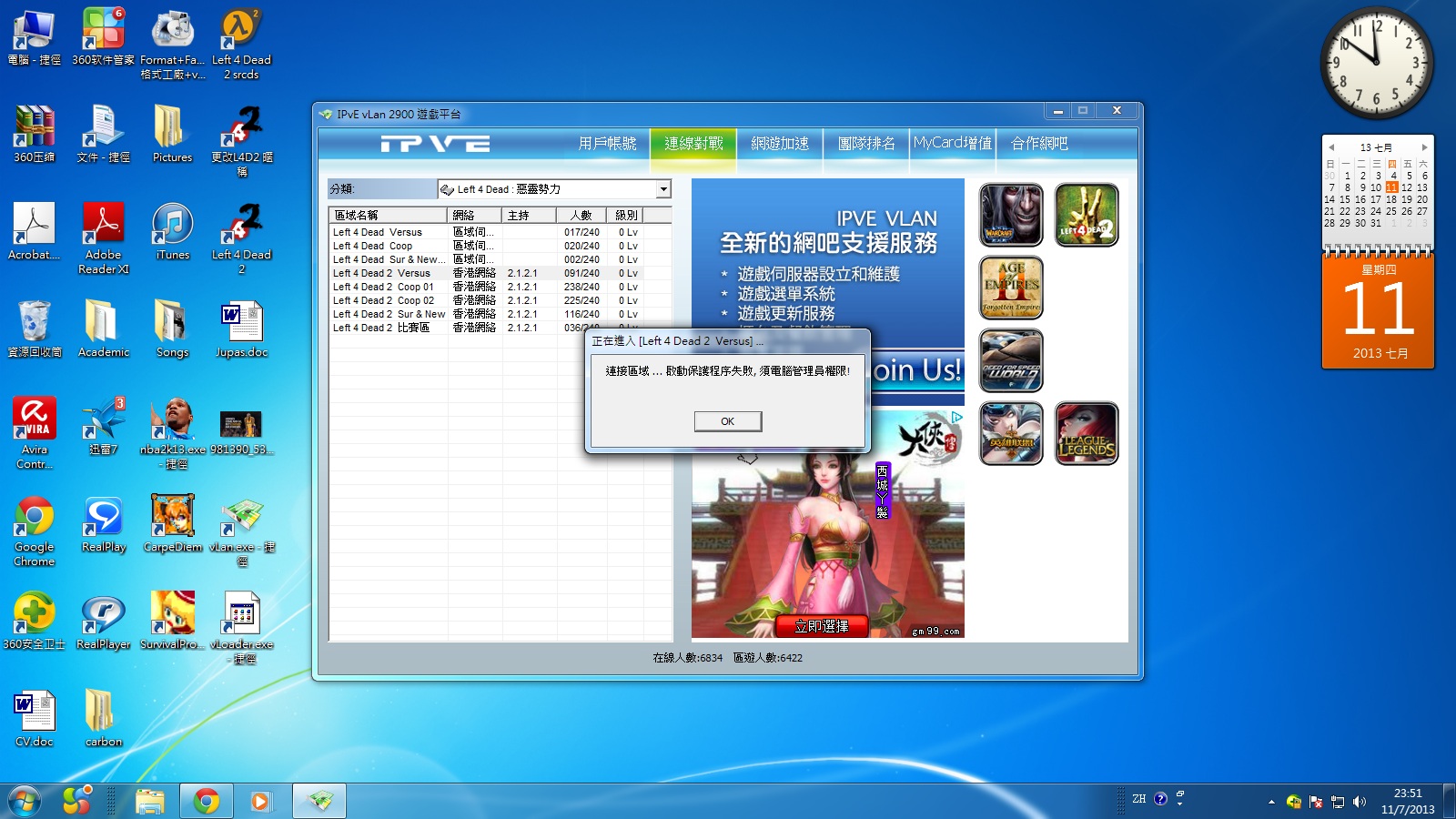Select the League of Legends icon
Screen dimensions: 1456x819
1086,433
